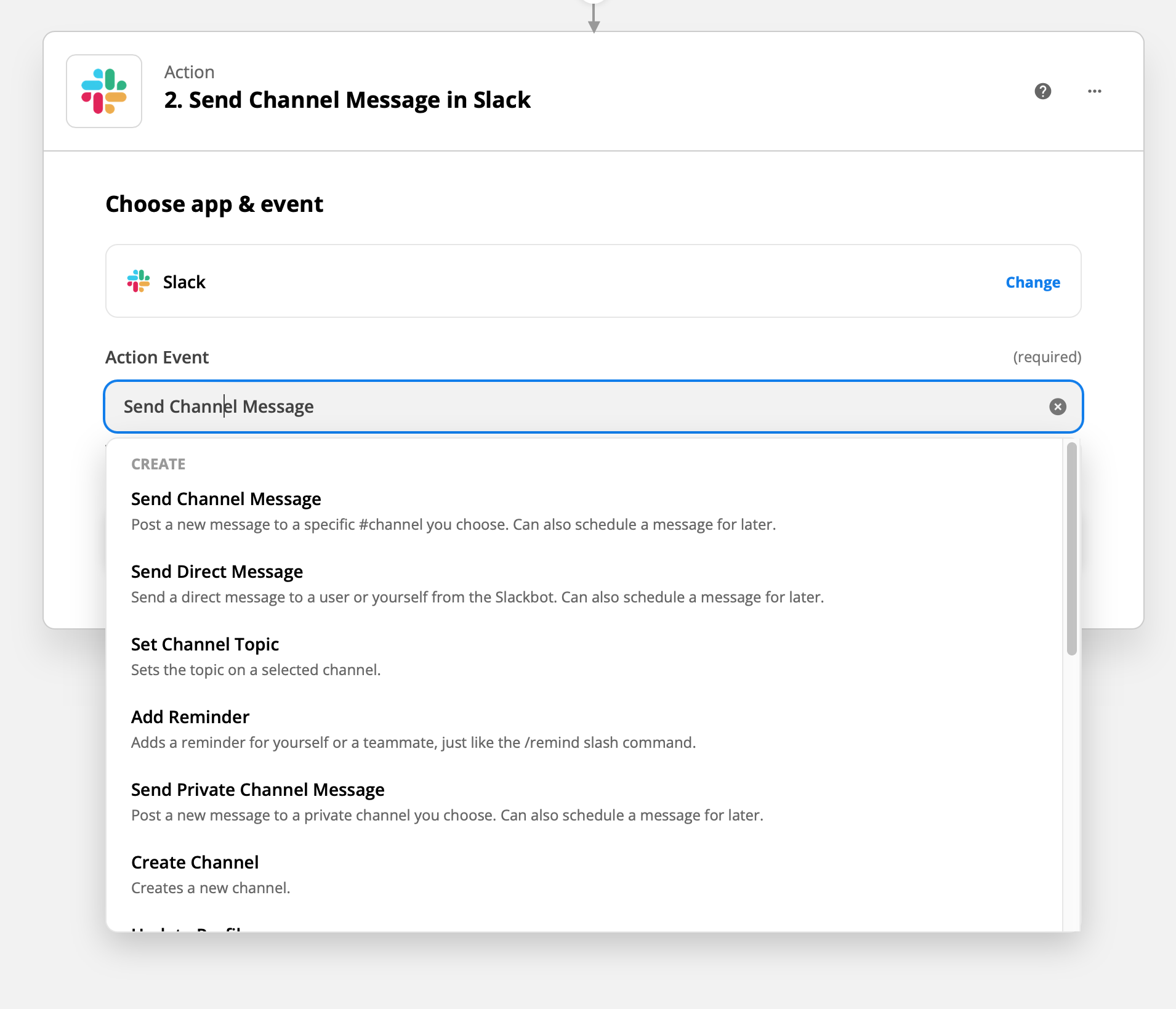Select Send Channel Message from the dropdown
This screenshot has height=1009, width=1176.
225,499
